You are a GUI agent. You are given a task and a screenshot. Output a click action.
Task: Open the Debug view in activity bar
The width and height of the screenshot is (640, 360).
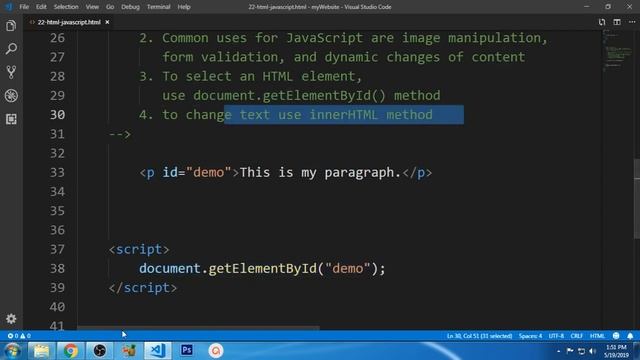pos(11,96)
